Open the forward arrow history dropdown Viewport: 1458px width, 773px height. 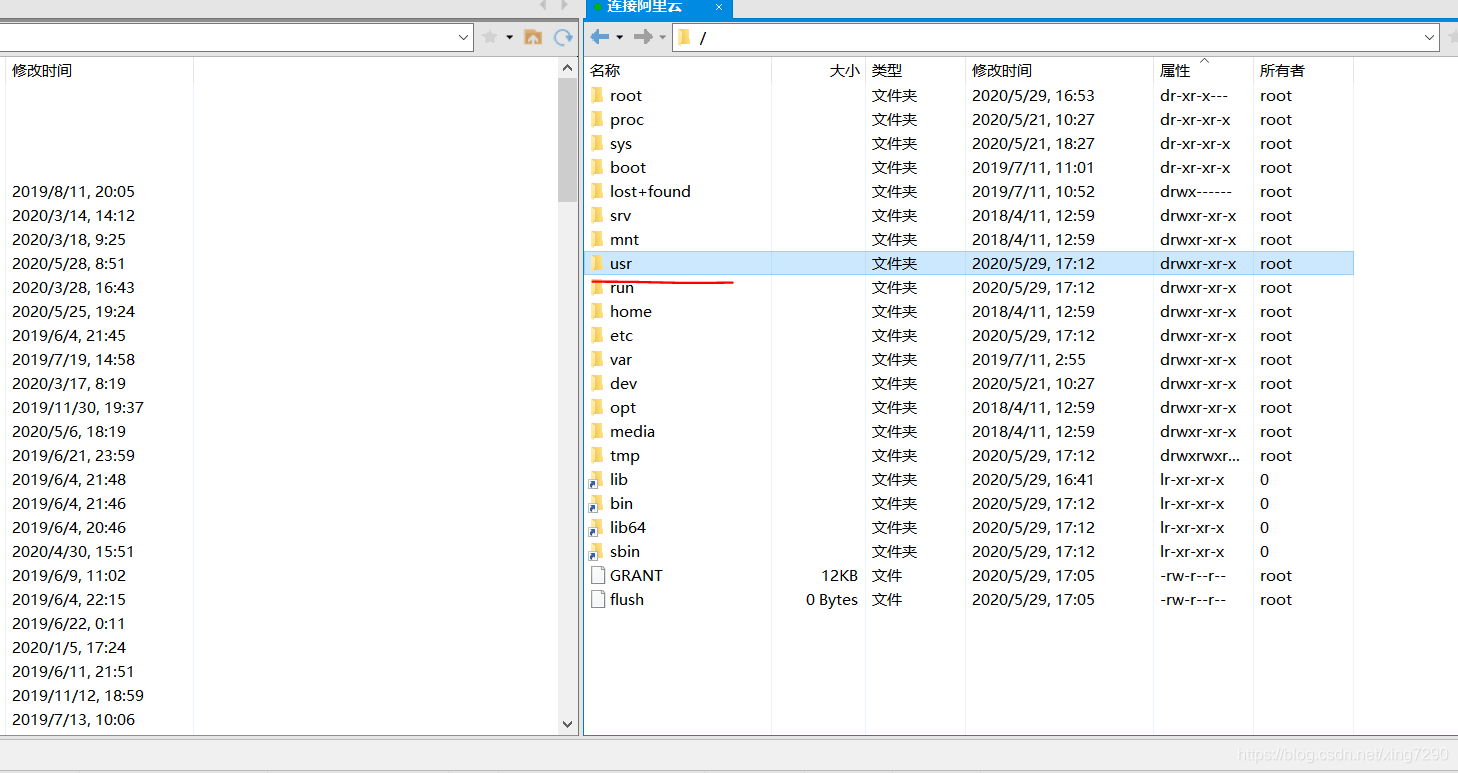click(662, 38)
